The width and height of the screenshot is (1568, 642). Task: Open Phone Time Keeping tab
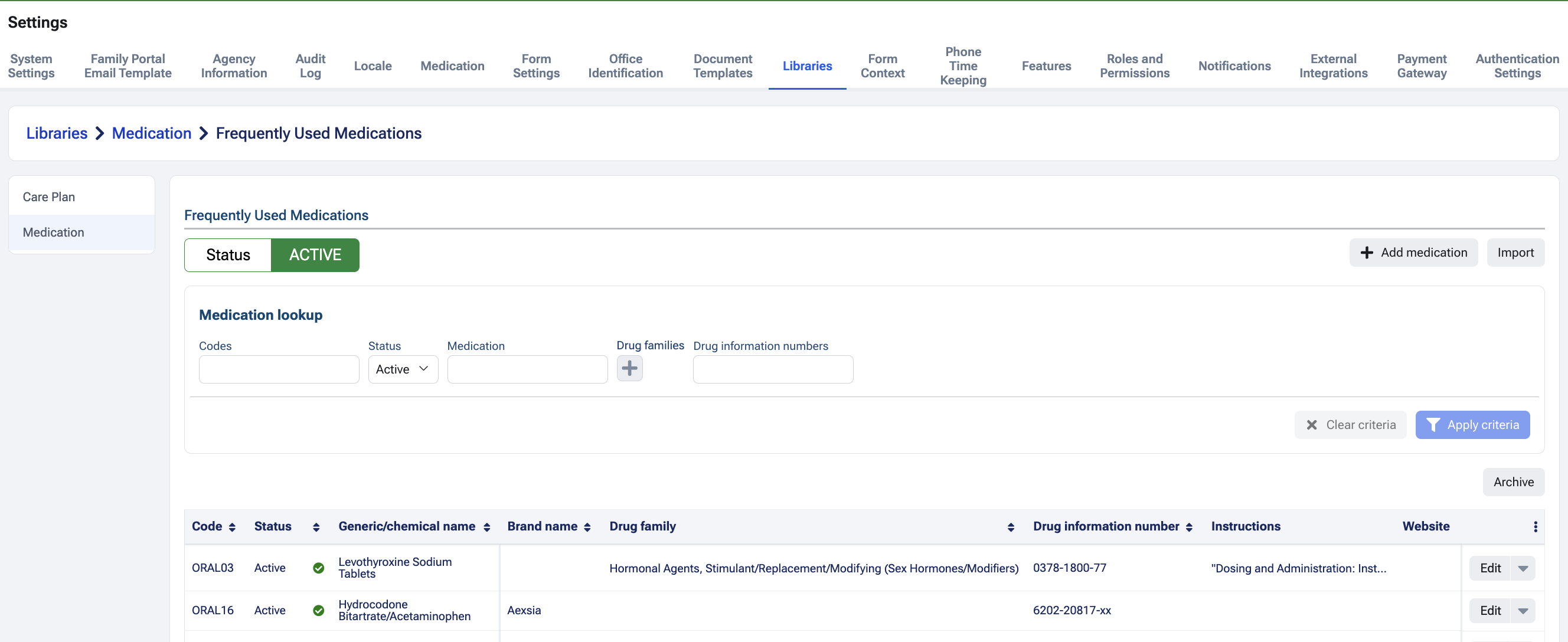coord(963,65)
